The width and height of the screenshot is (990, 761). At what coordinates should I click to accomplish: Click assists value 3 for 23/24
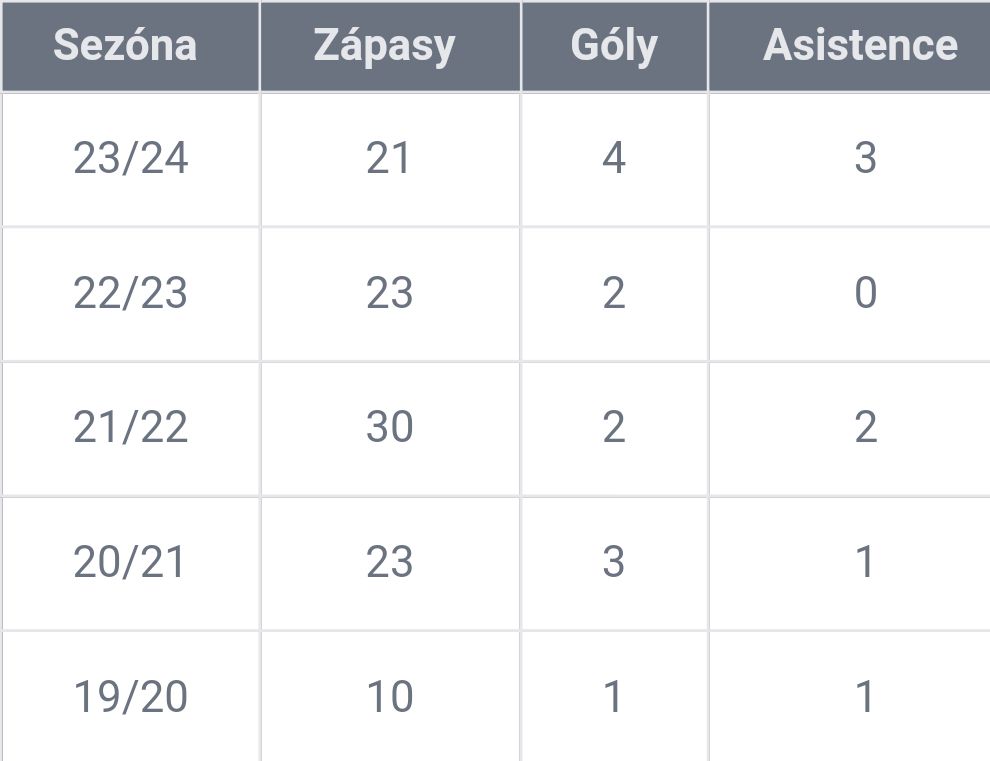click(x=866, y=158)
